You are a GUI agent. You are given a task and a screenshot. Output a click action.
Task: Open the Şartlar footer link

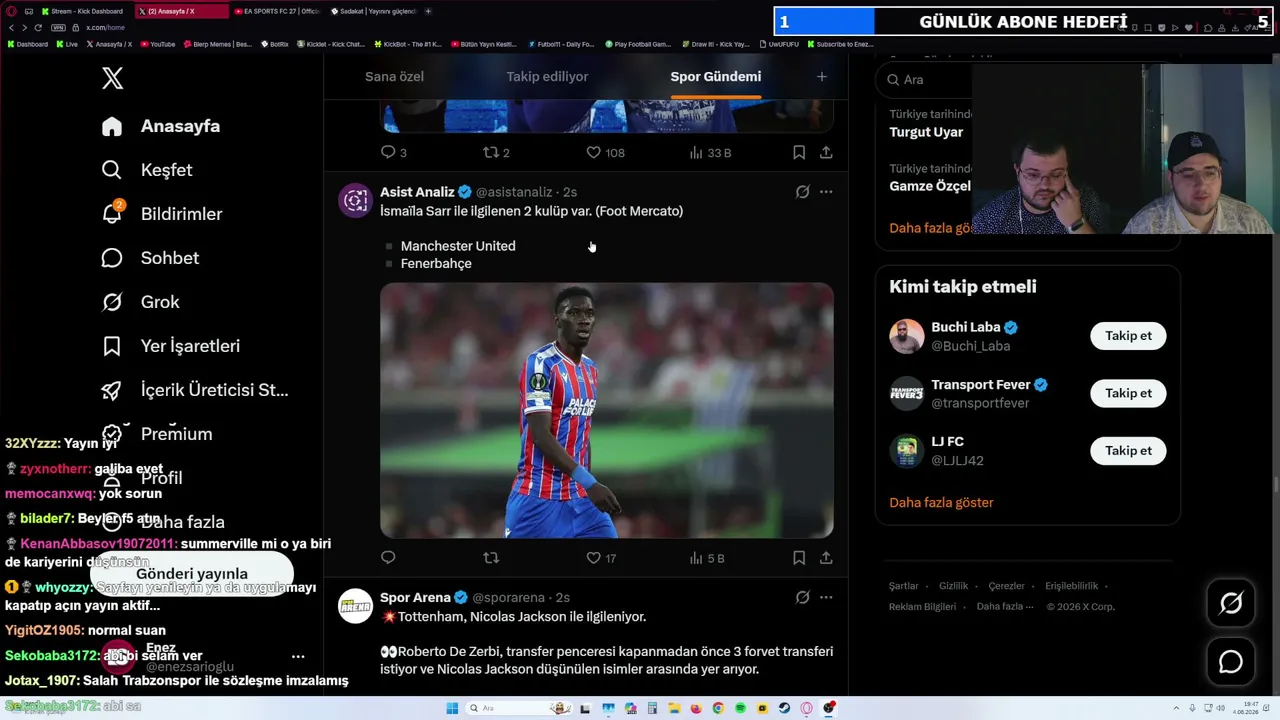[904, 586]
